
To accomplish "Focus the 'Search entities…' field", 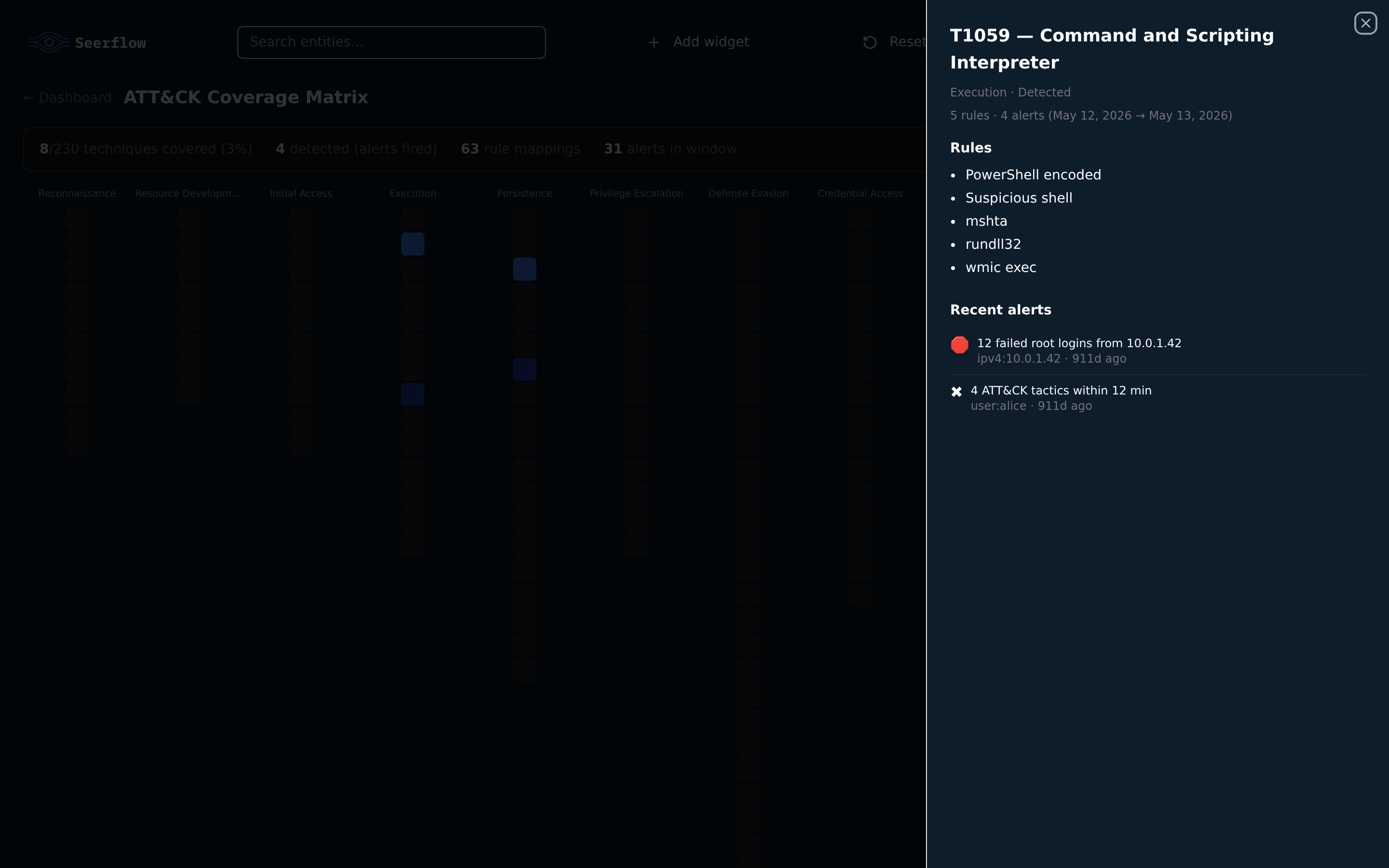I will [392, 42].
